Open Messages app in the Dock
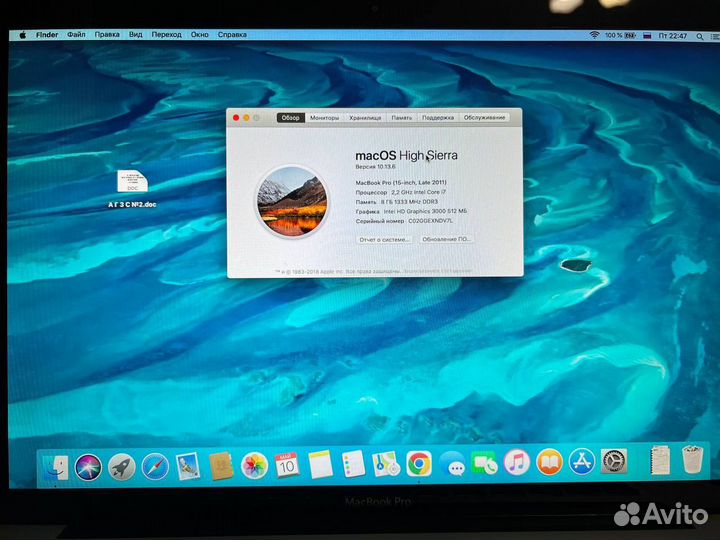Screen dimensions: 720x540 tap(452, 464)
